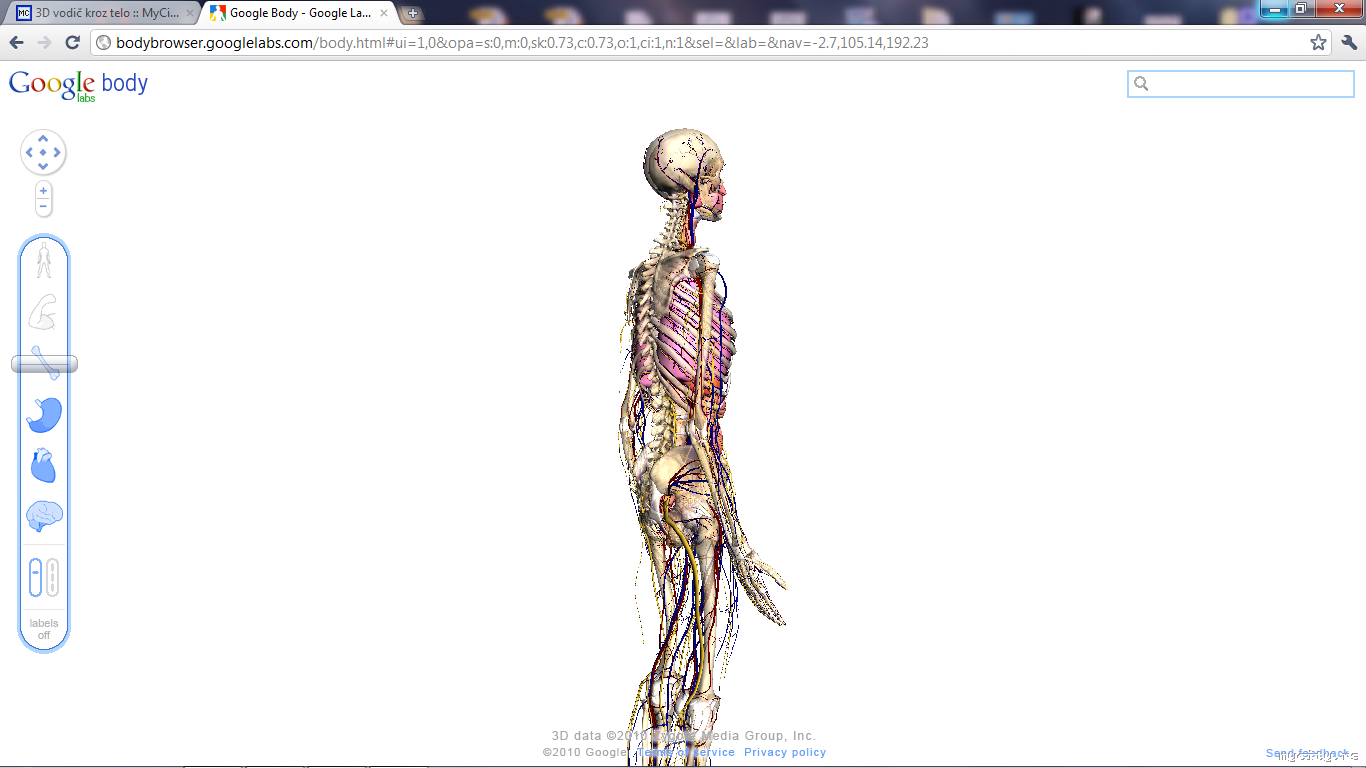Select the nervous system brain icon
The height and width of the screenshot is (768, 1366).
pyautogui.click(x=44, y=516)
